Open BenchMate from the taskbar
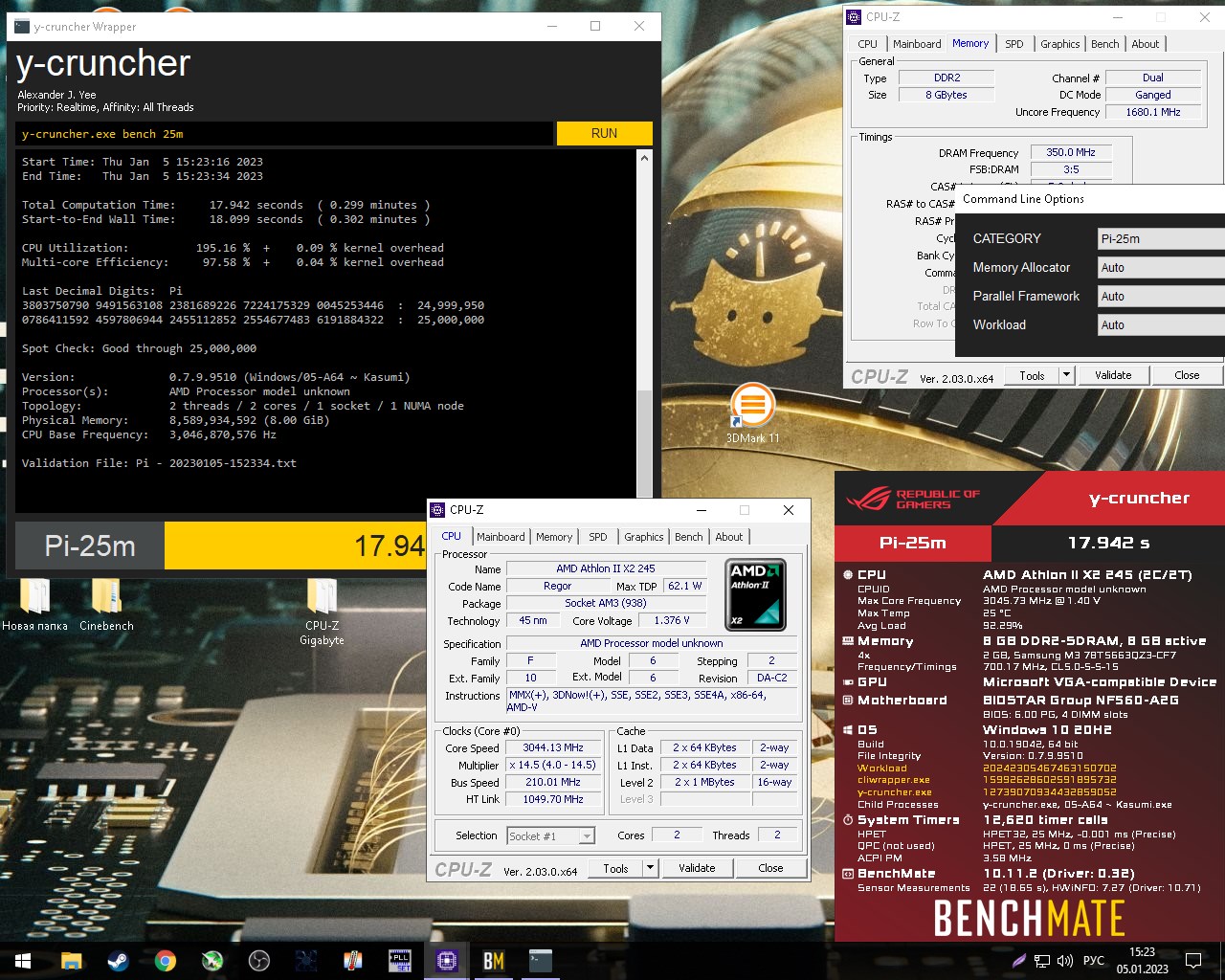This screenshot has height=980, width=1225. (494, 961)
